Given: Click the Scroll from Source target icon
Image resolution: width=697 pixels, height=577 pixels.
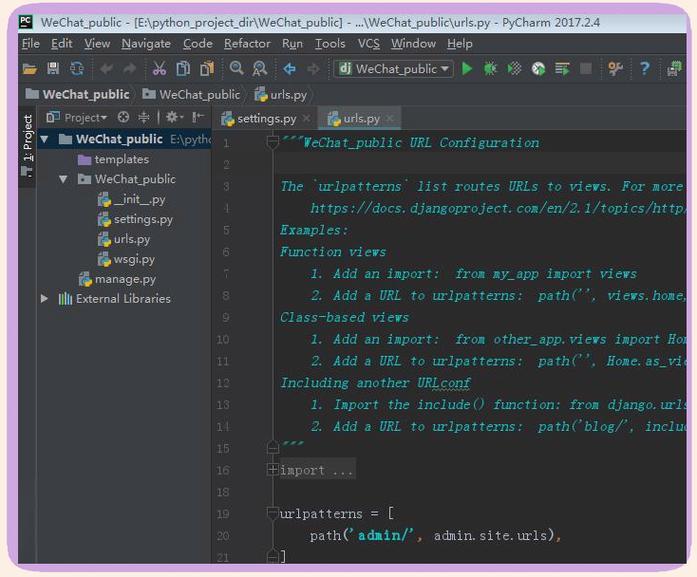Looking at the screenshot, I should coord(123,117).
